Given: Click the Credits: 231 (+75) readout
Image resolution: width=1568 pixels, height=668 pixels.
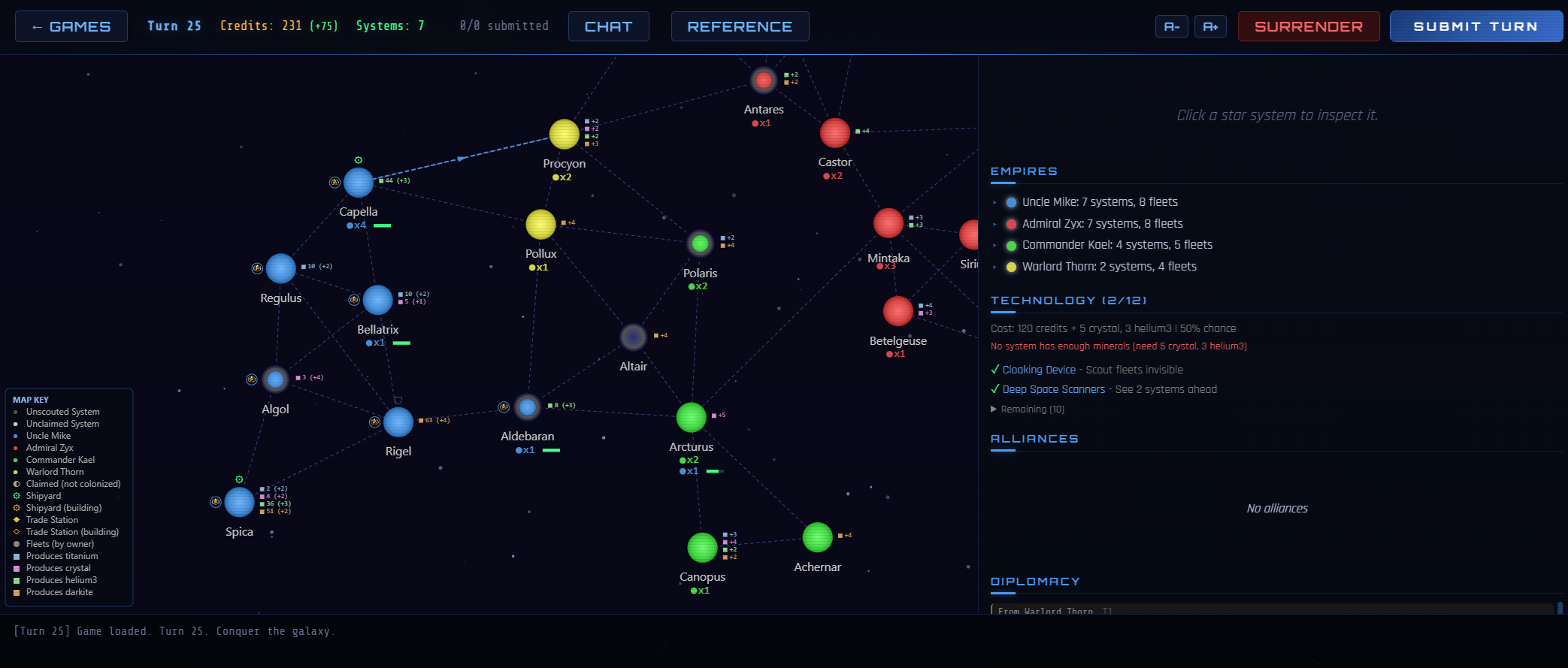Looking at the screenshot, I should [x=279, y=26].
